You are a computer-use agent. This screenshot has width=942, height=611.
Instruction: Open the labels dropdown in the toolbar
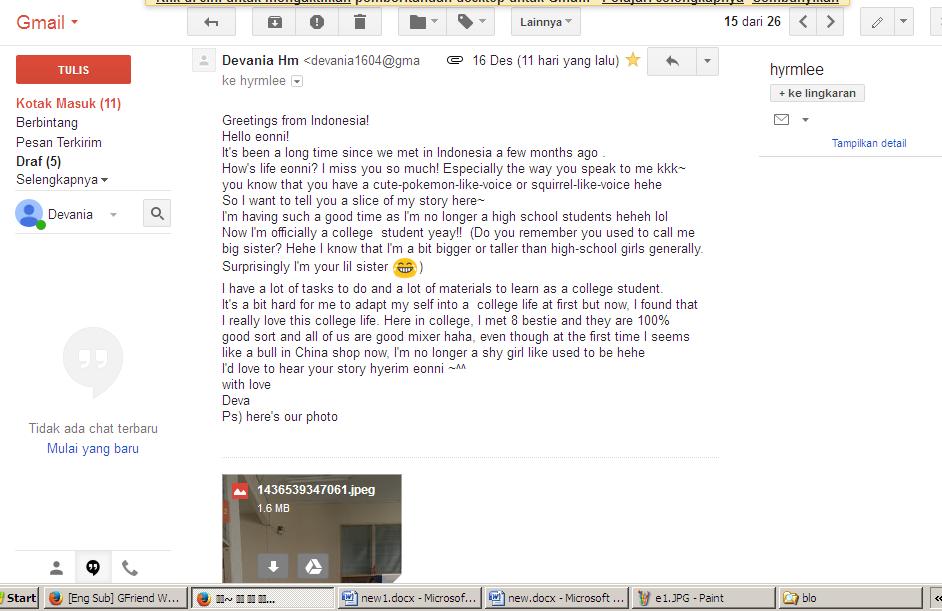point(470,22)
